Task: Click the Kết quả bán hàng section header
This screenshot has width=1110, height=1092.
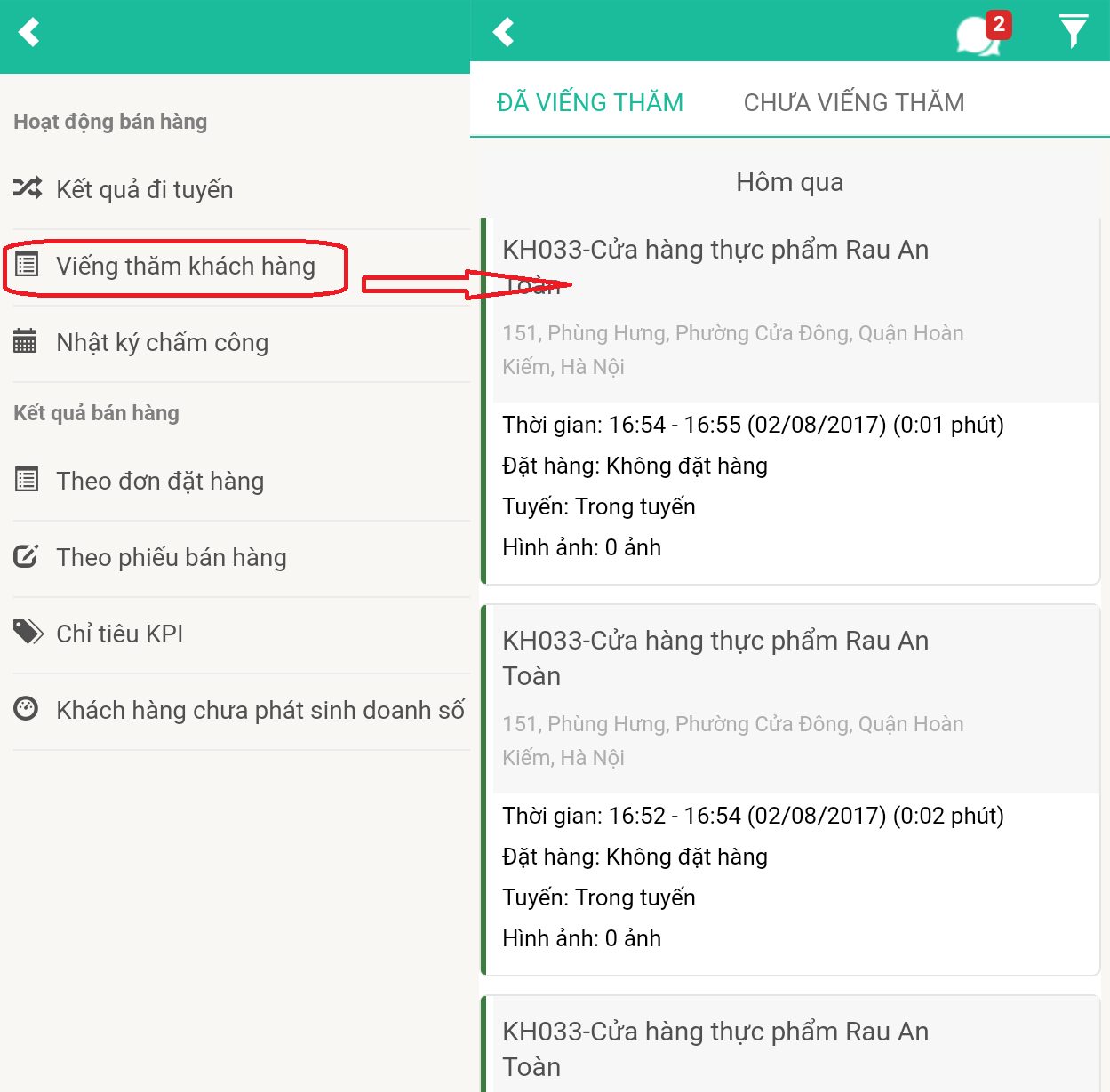Action: click(x=96, y=413)
